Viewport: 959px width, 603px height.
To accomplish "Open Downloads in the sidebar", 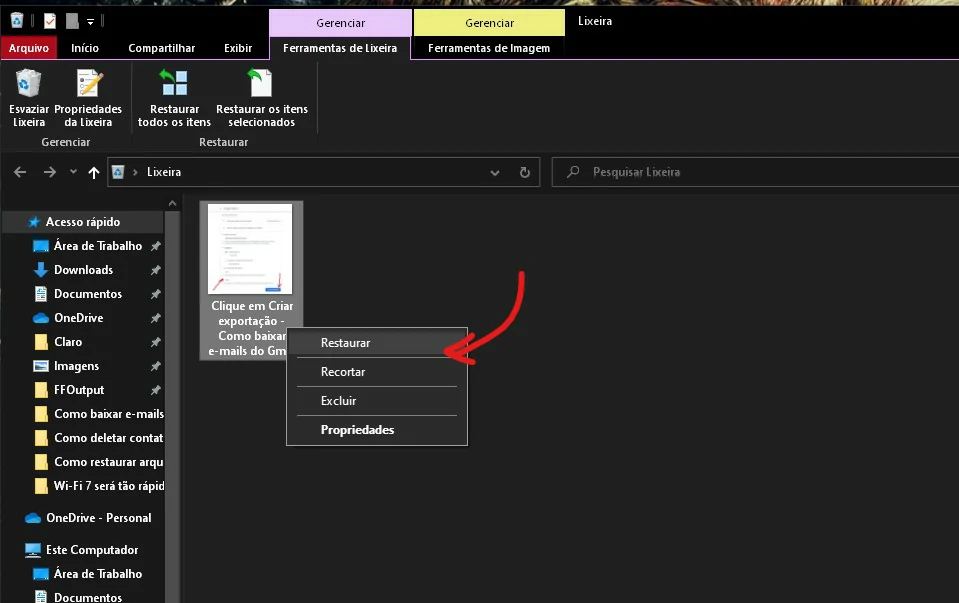I will (83, 270).
